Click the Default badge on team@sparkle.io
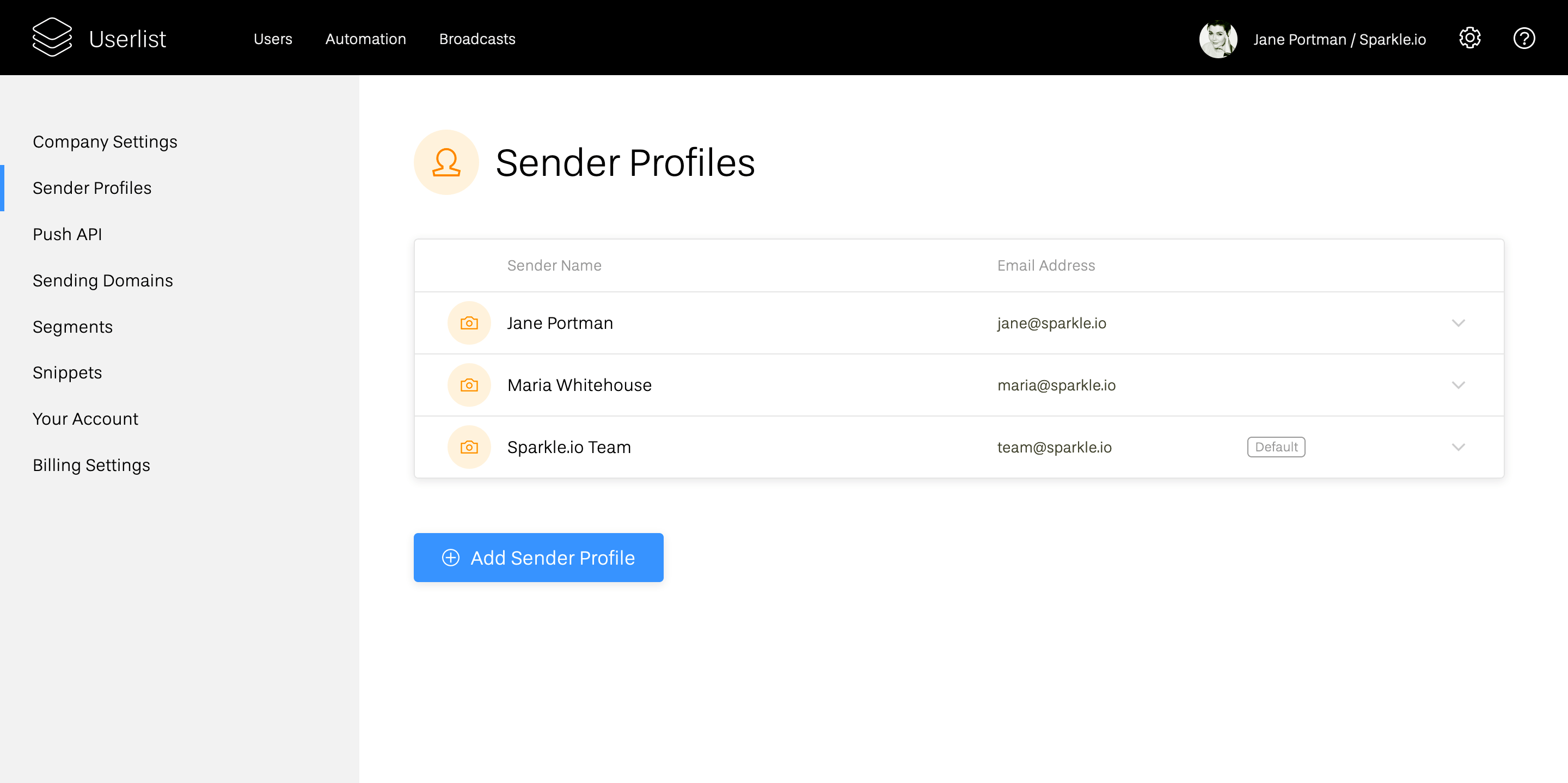This screenshot has height=783, width=1568. pos(1276,447)
